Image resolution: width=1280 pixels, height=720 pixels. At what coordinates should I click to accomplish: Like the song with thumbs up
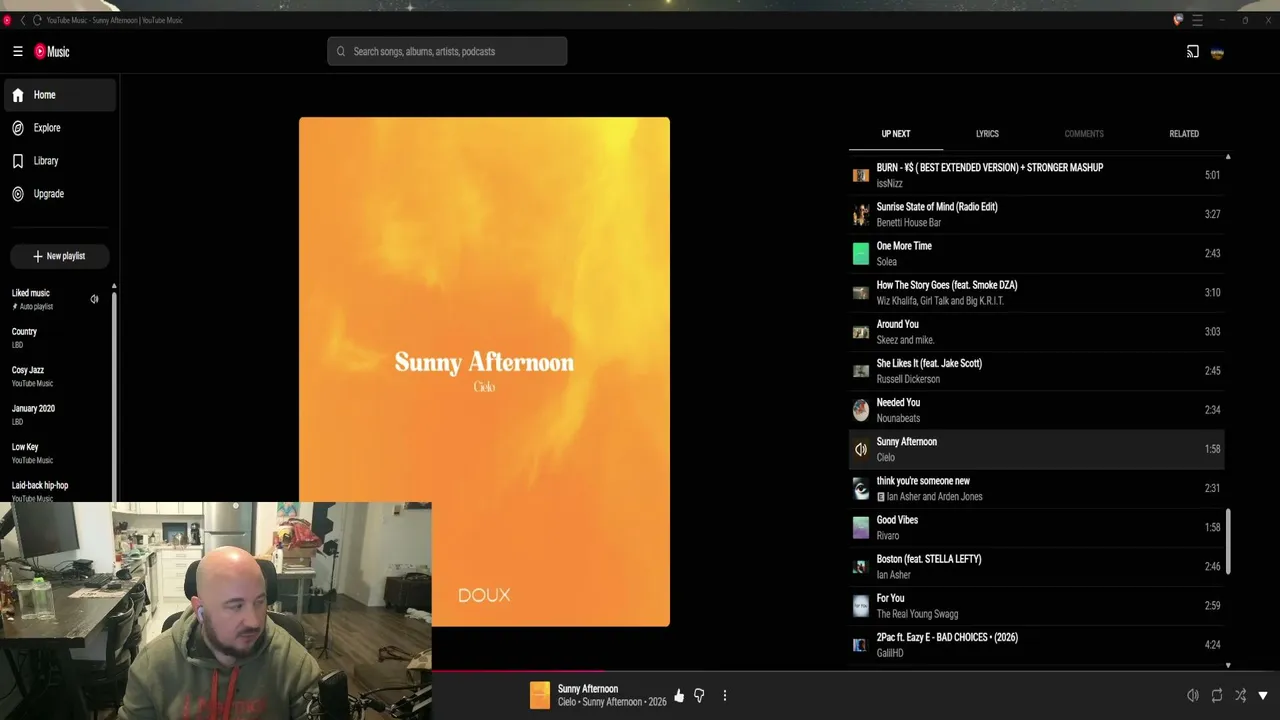click(679, 696)
